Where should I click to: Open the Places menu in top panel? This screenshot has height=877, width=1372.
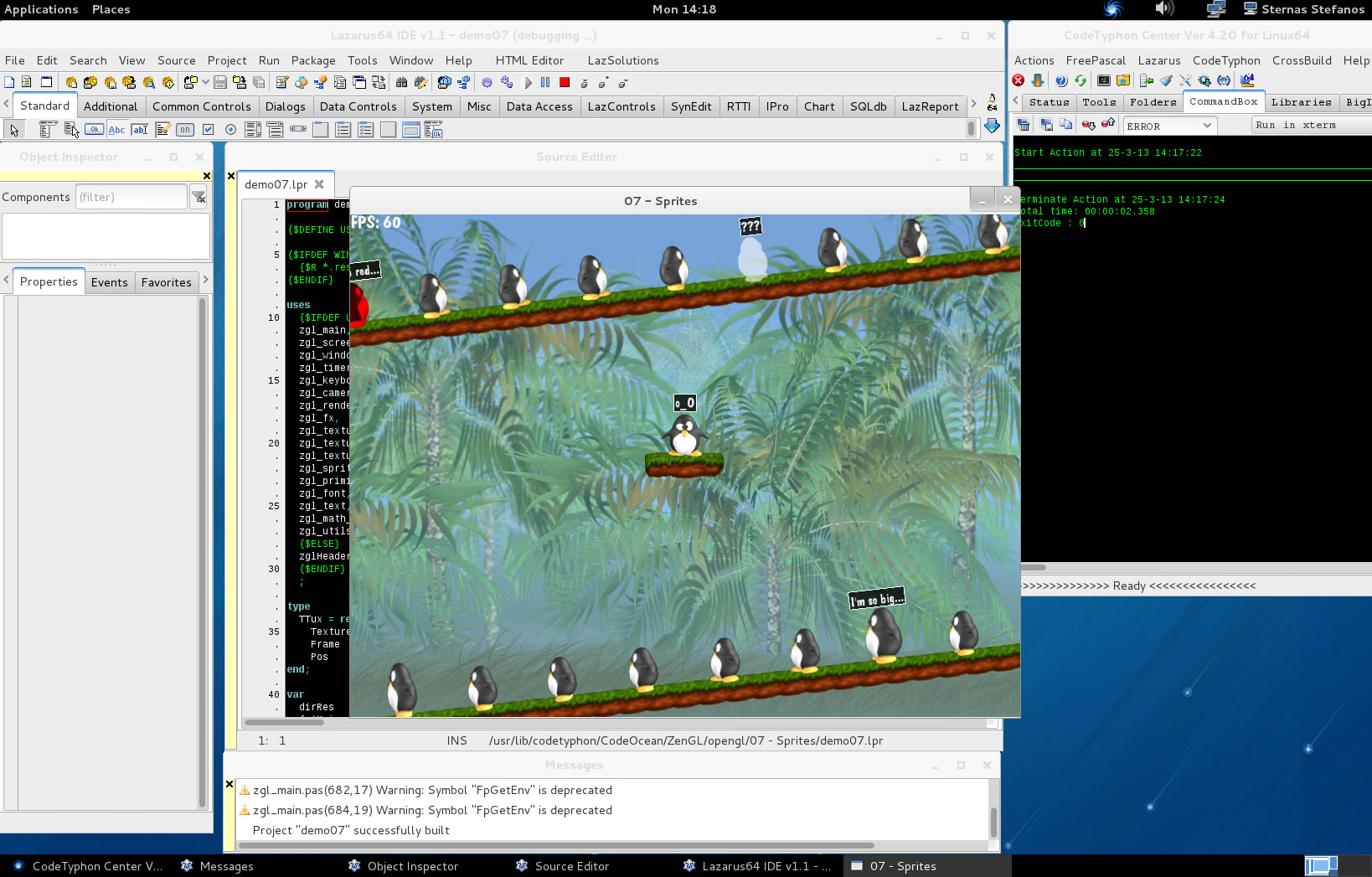(x=111, y=9)
